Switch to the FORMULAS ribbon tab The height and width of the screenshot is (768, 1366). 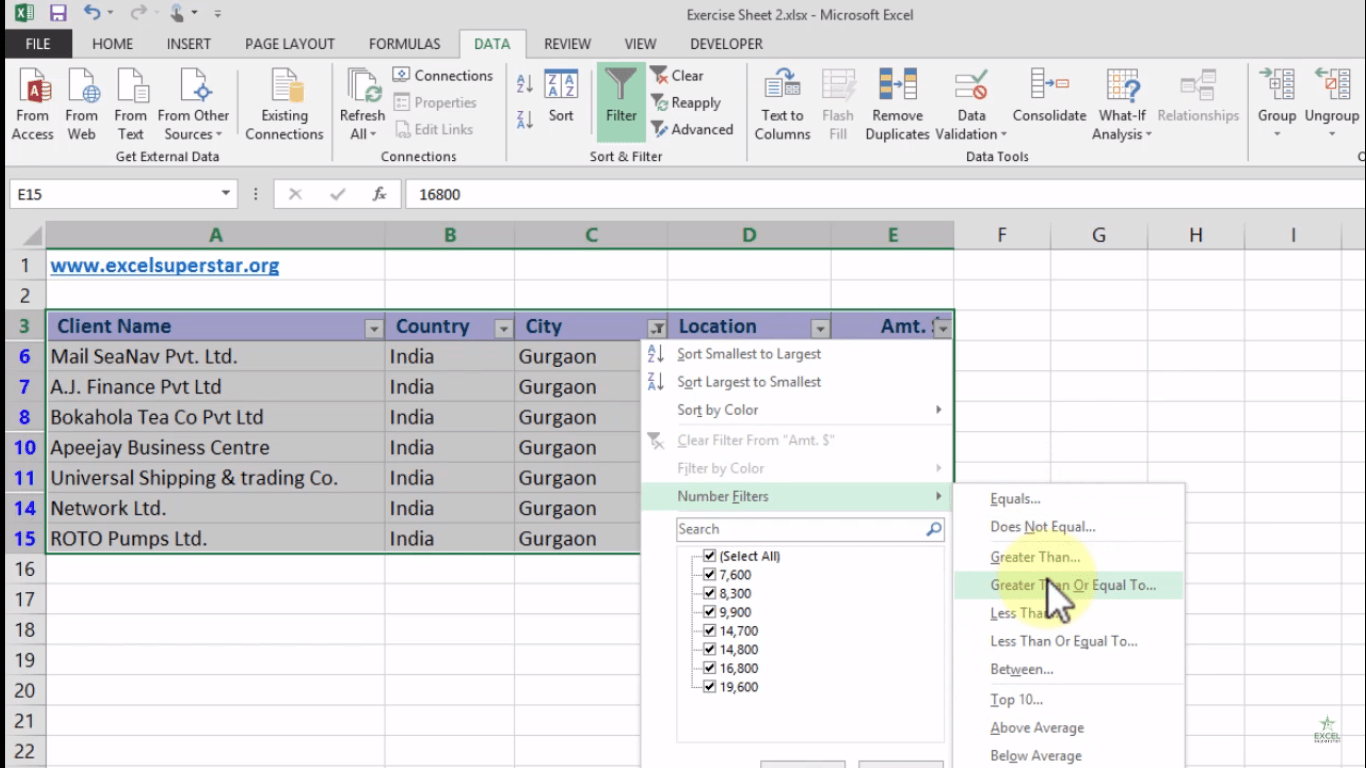[x=404, y=43]
